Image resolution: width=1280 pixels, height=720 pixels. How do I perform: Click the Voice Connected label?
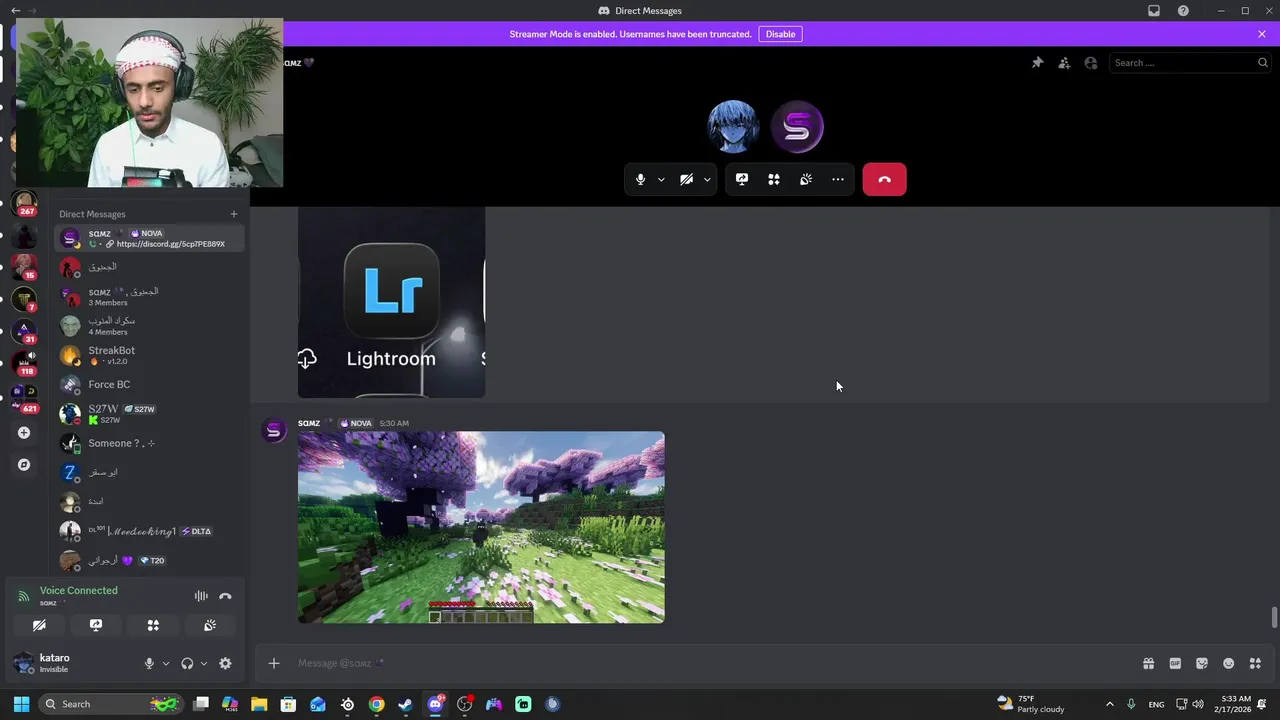click(x=78, y=590)
